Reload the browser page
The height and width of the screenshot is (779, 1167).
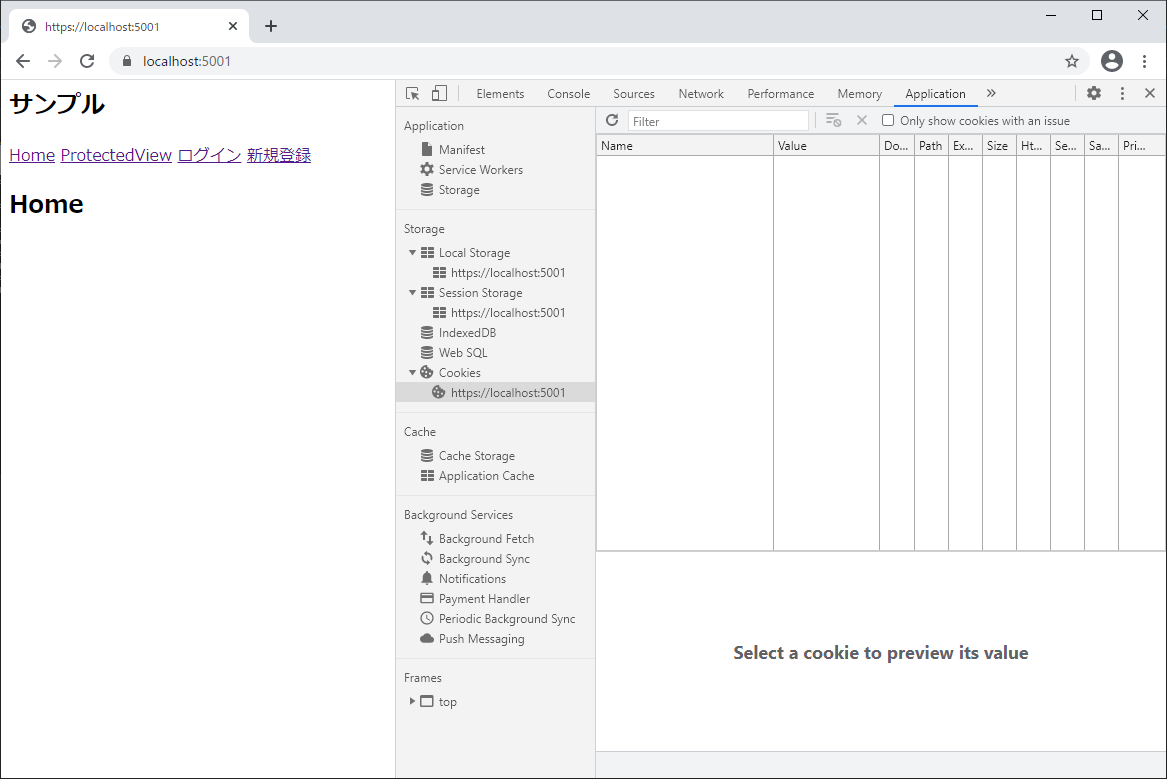tap(87, 61)
